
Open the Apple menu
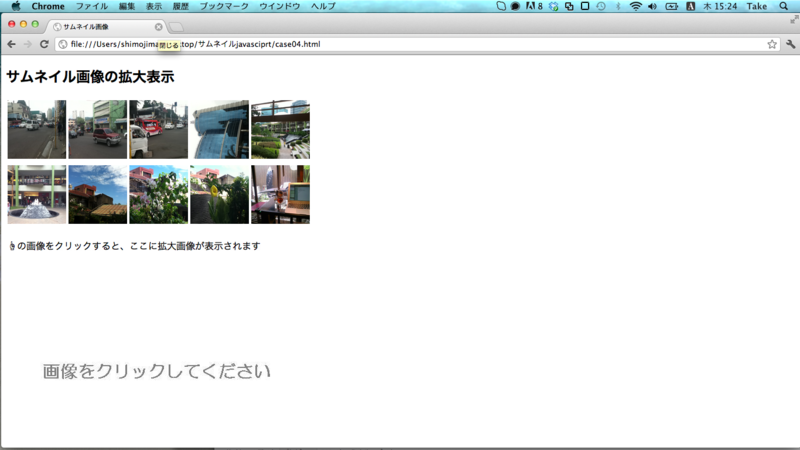[16, 6]
